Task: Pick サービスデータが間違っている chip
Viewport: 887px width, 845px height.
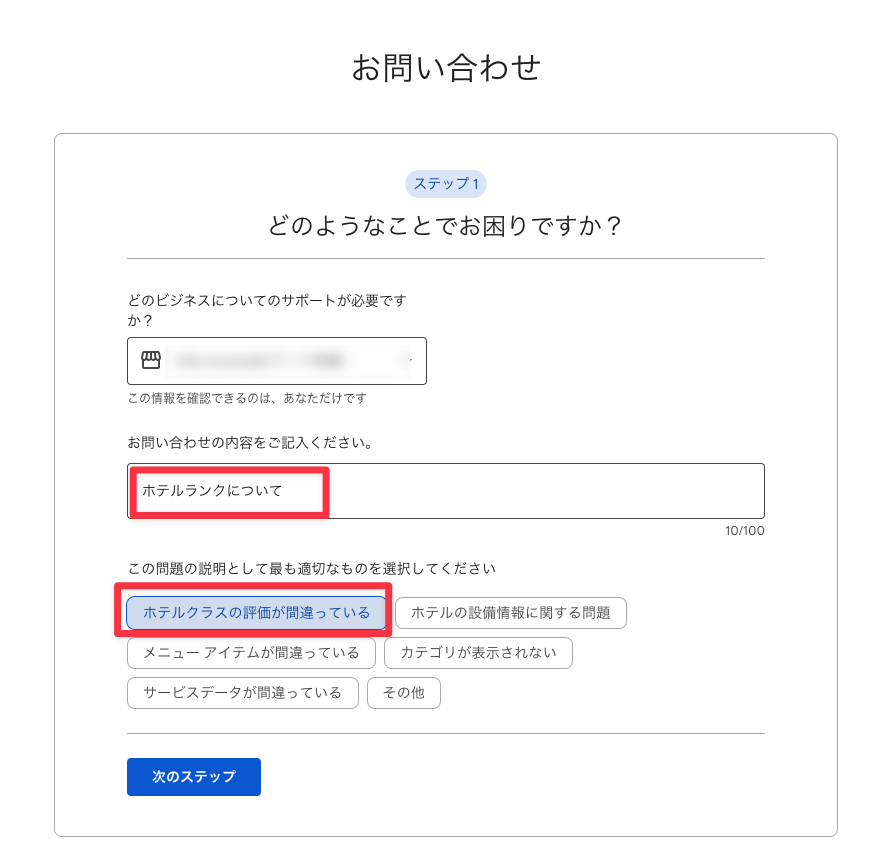Action: pyautogui.click(x=243, y=693)
